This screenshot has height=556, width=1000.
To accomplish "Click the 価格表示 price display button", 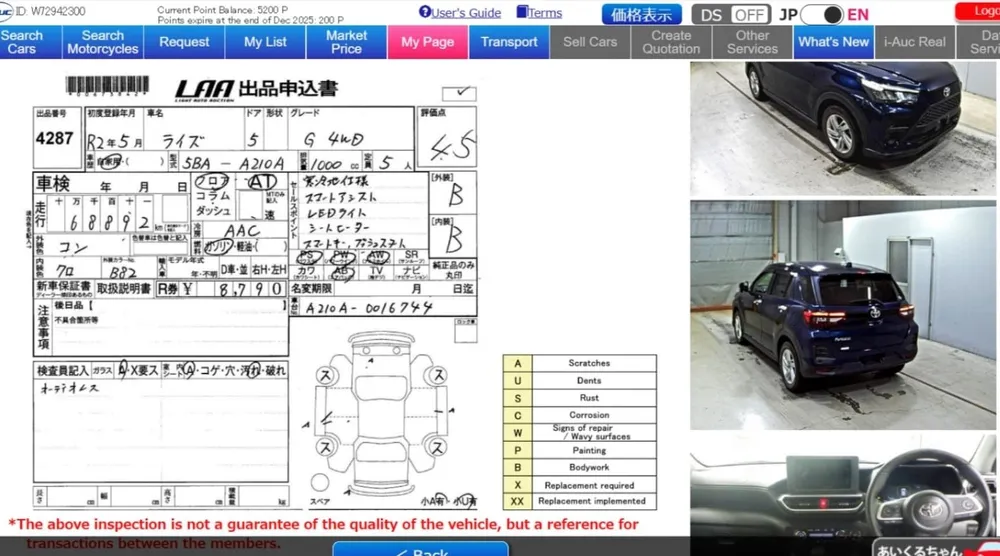I will pos(641,15).
